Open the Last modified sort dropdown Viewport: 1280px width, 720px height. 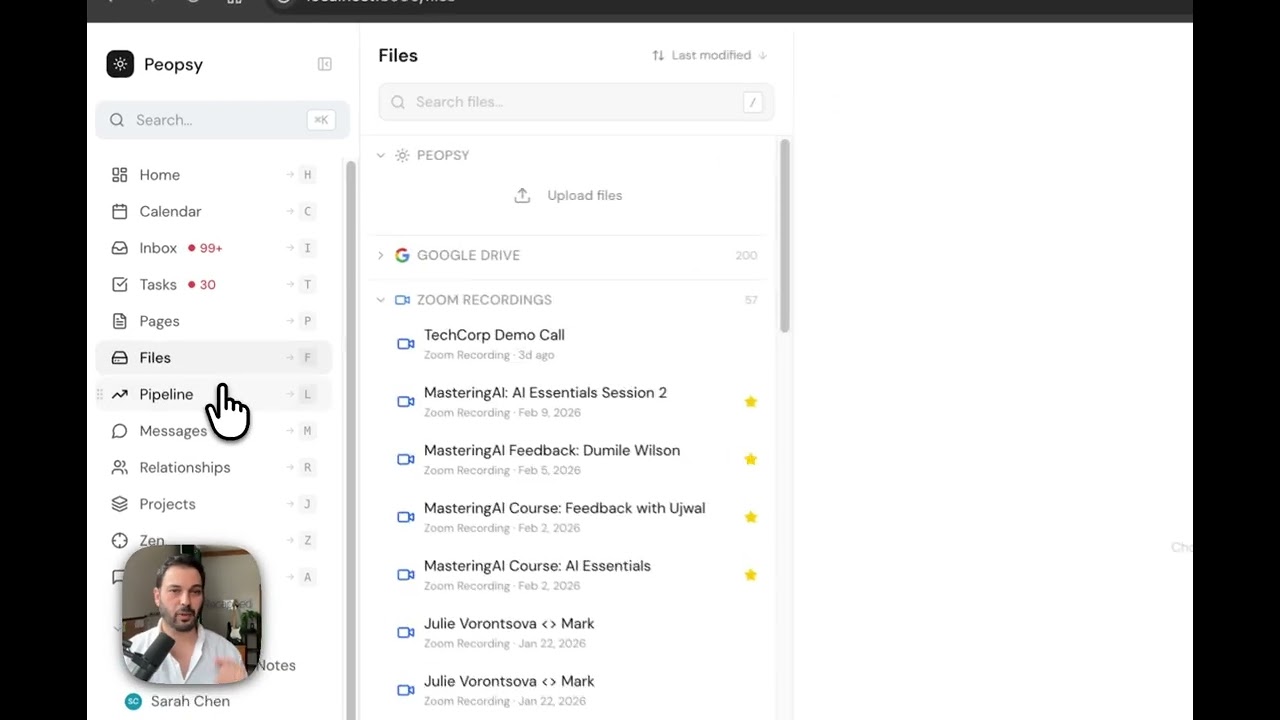pos(710,55)
